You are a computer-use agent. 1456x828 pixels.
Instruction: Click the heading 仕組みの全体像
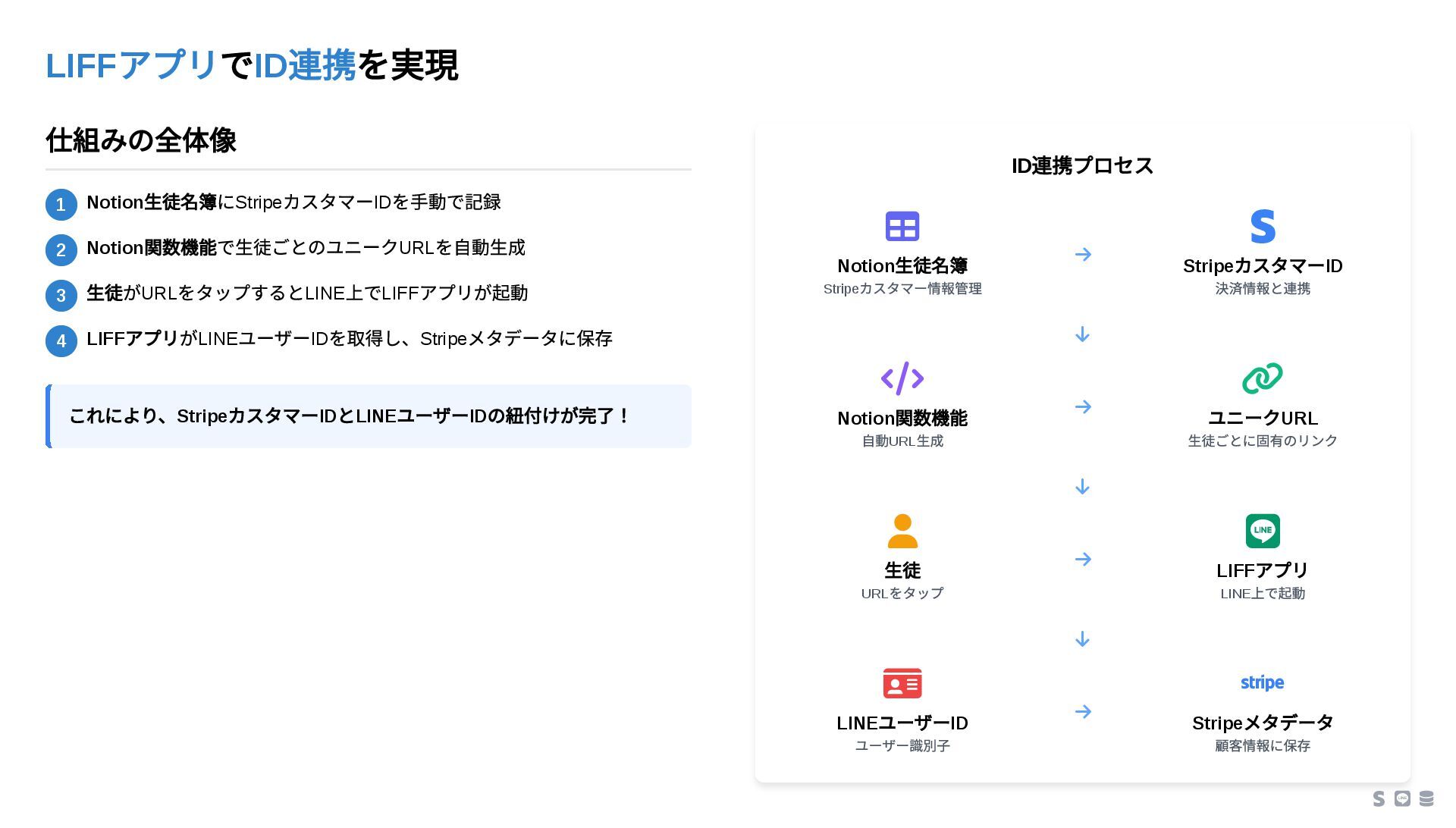(x=141, y=140)
